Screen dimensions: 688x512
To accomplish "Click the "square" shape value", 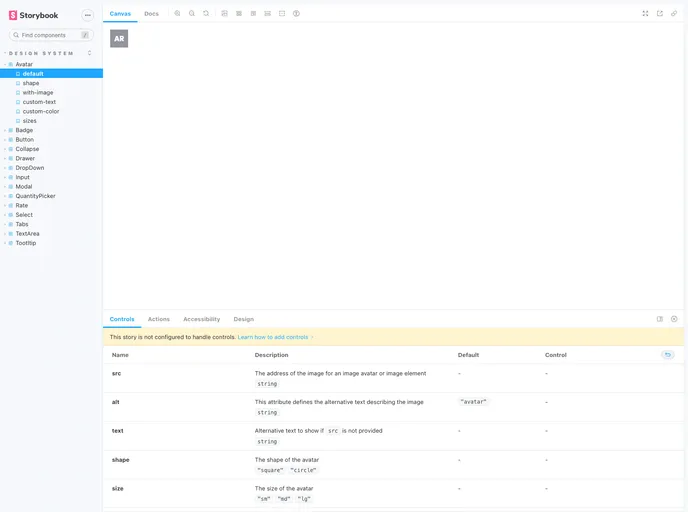I will [x=270, y=470].
